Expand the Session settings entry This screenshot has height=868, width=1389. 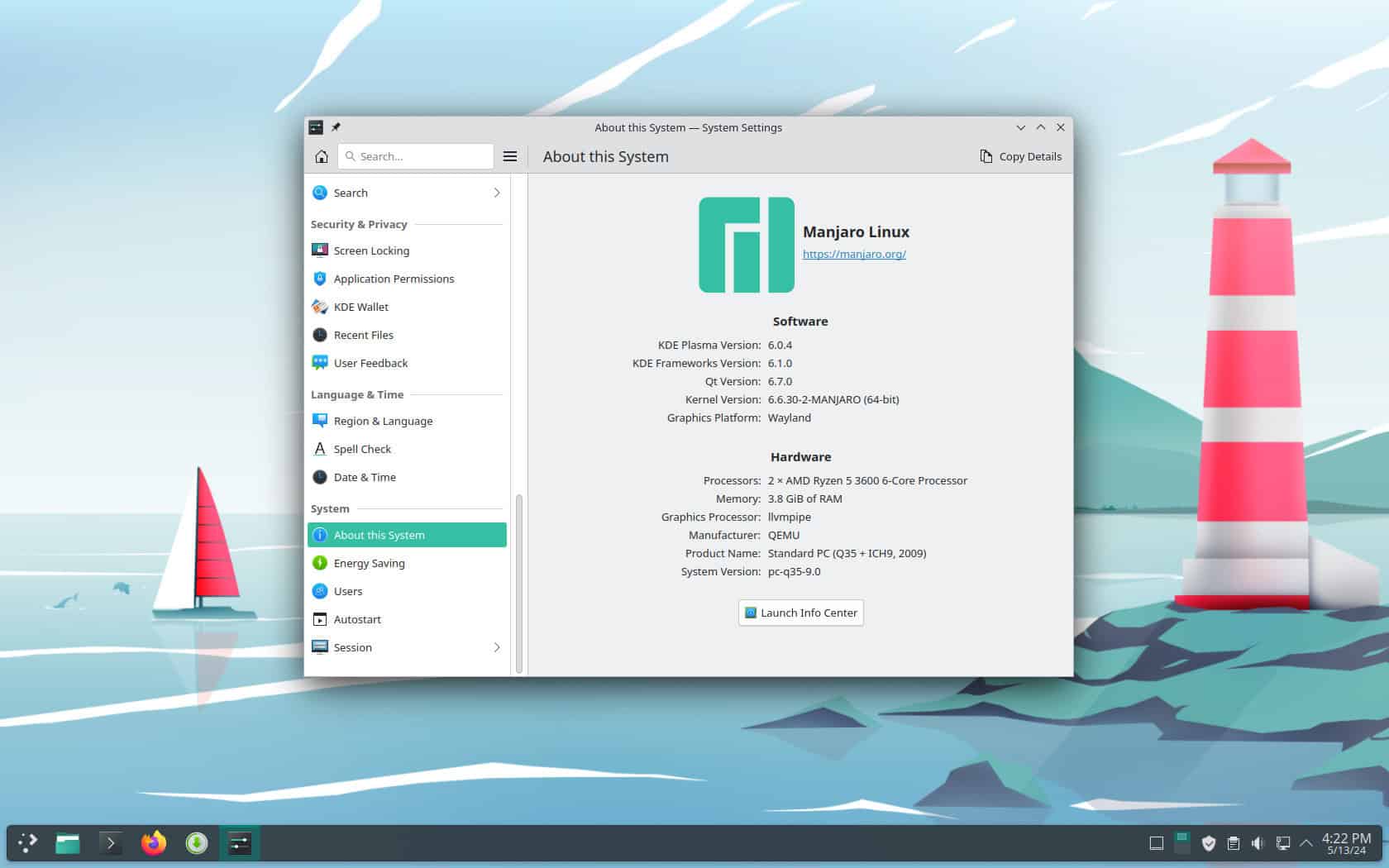497,647
